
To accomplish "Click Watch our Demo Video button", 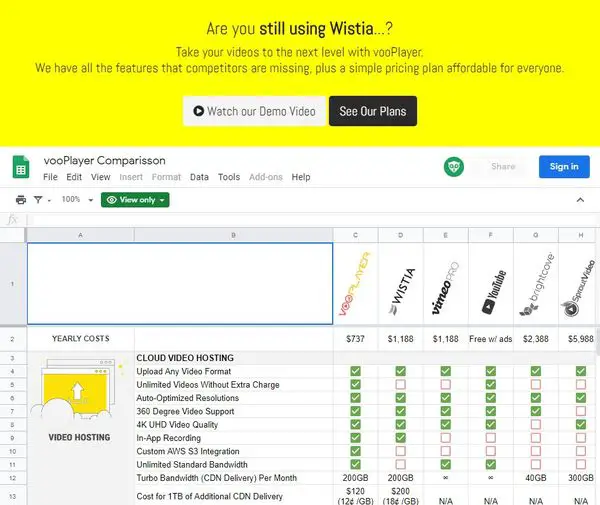I will (x=254, y=111).
